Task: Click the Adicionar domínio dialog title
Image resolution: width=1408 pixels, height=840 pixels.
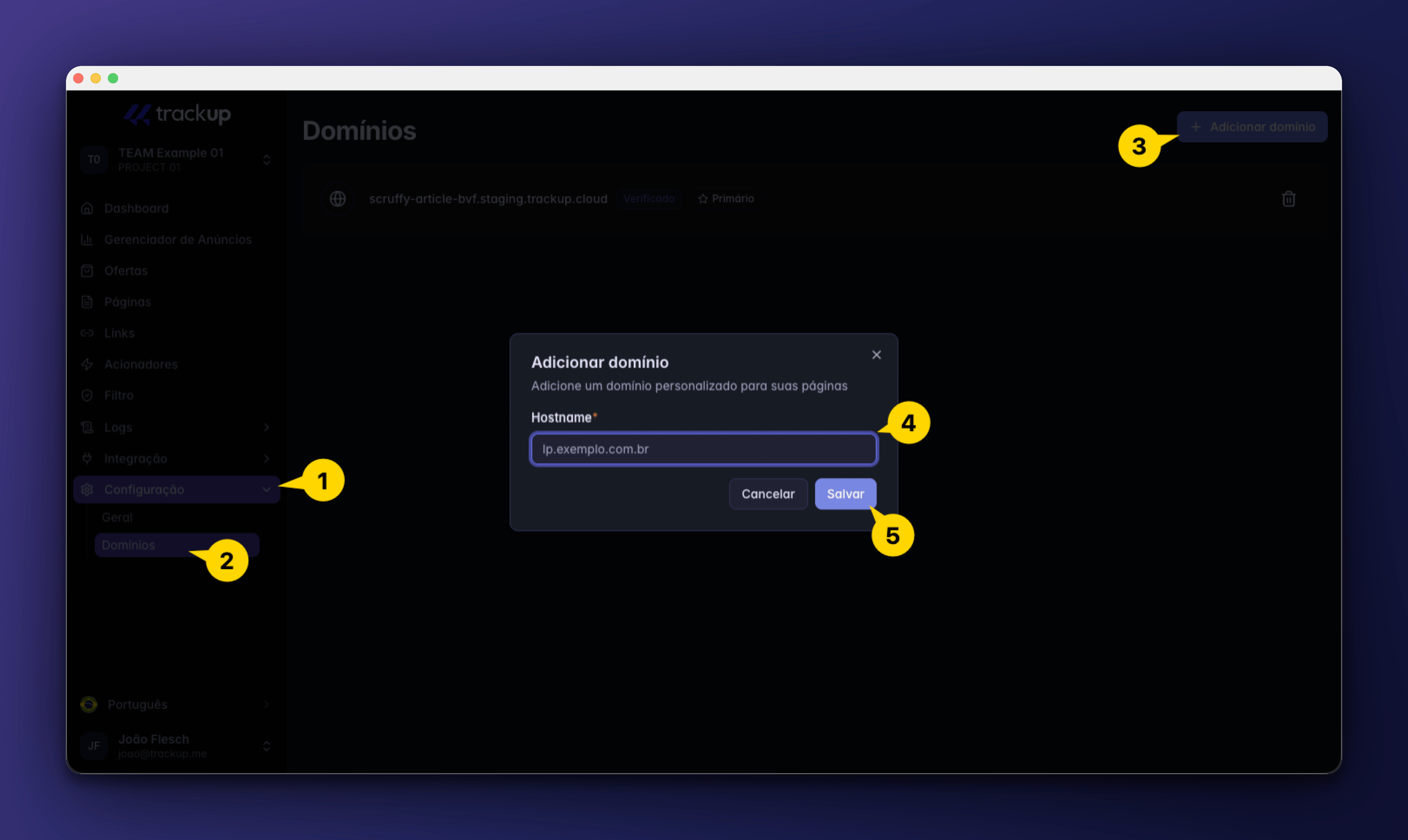Action: (600, 362)
